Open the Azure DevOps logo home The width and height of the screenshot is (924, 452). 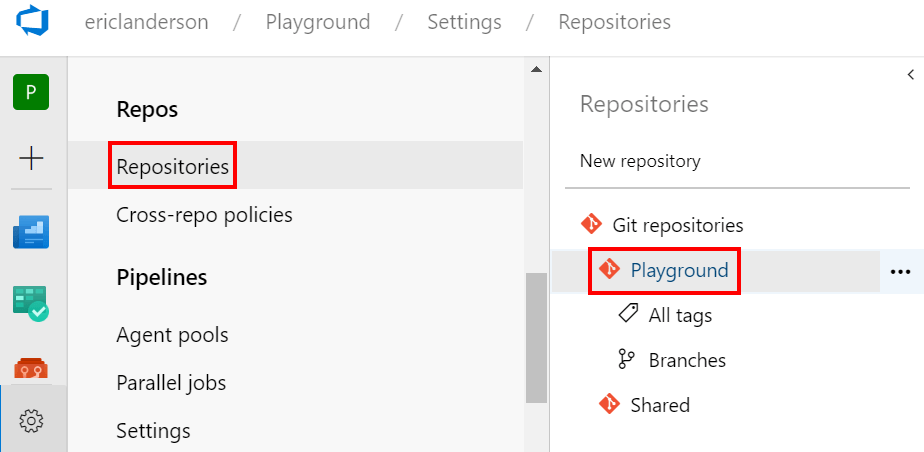click(x=32, y=22)
